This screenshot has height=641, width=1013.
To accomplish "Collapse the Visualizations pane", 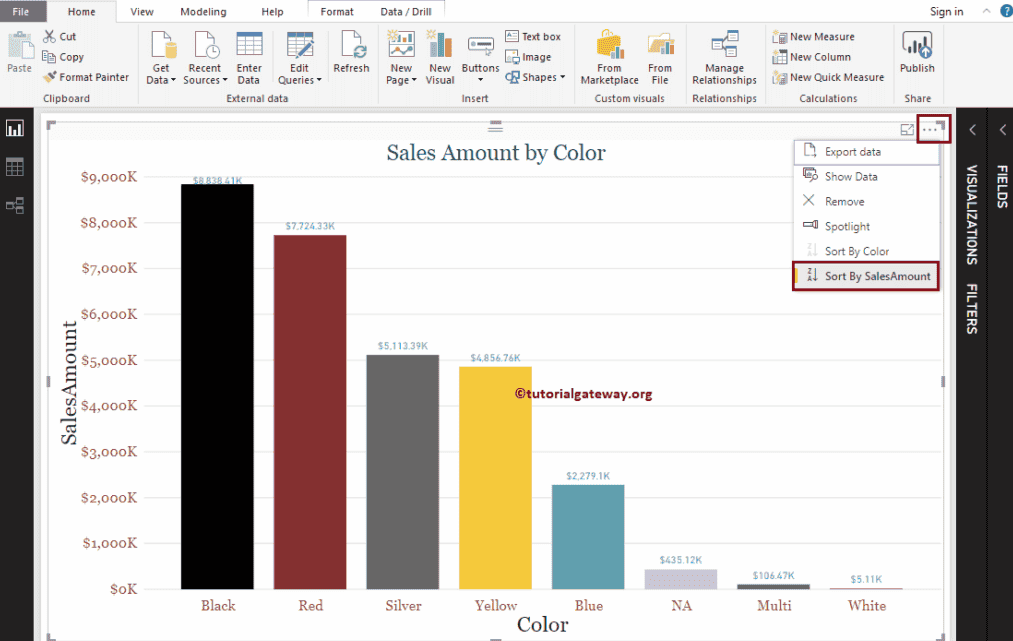I will click(971, 129).
